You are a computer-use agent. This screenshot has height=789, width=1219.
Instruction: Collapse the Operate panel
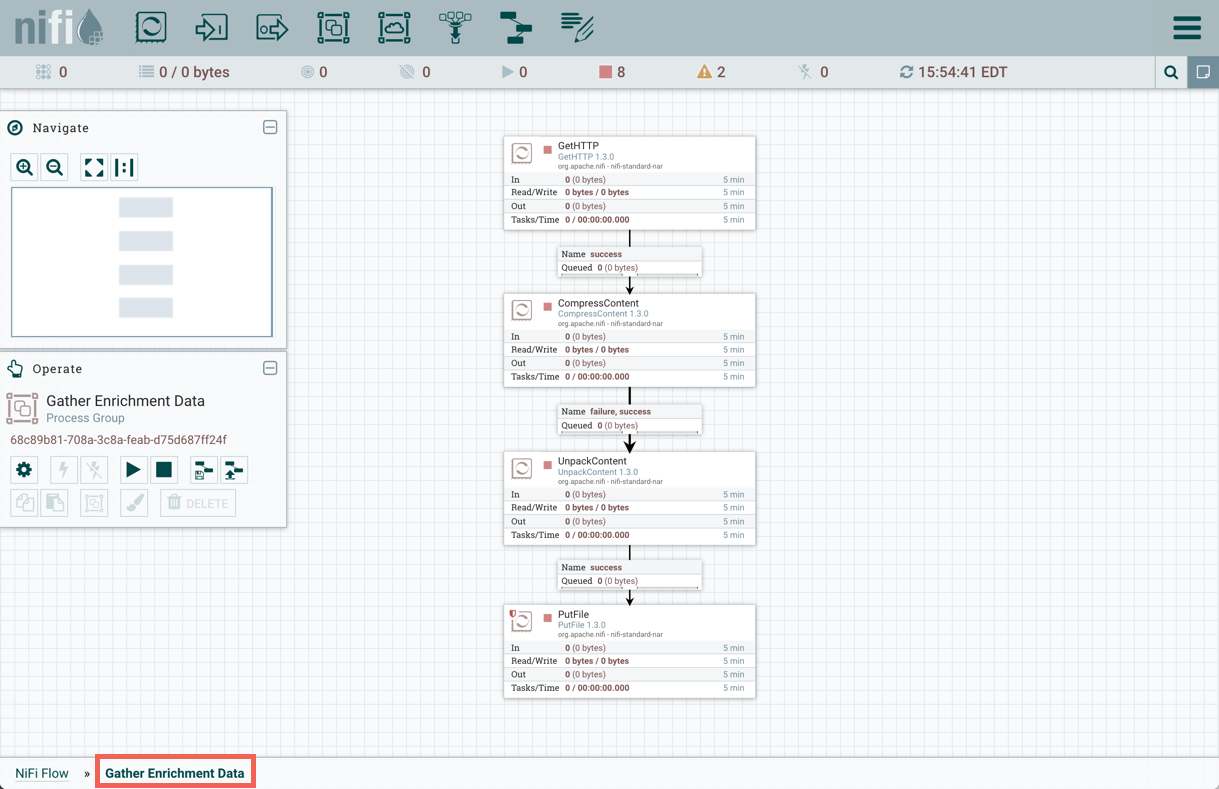pyautogui.click(x=270, y=368)
